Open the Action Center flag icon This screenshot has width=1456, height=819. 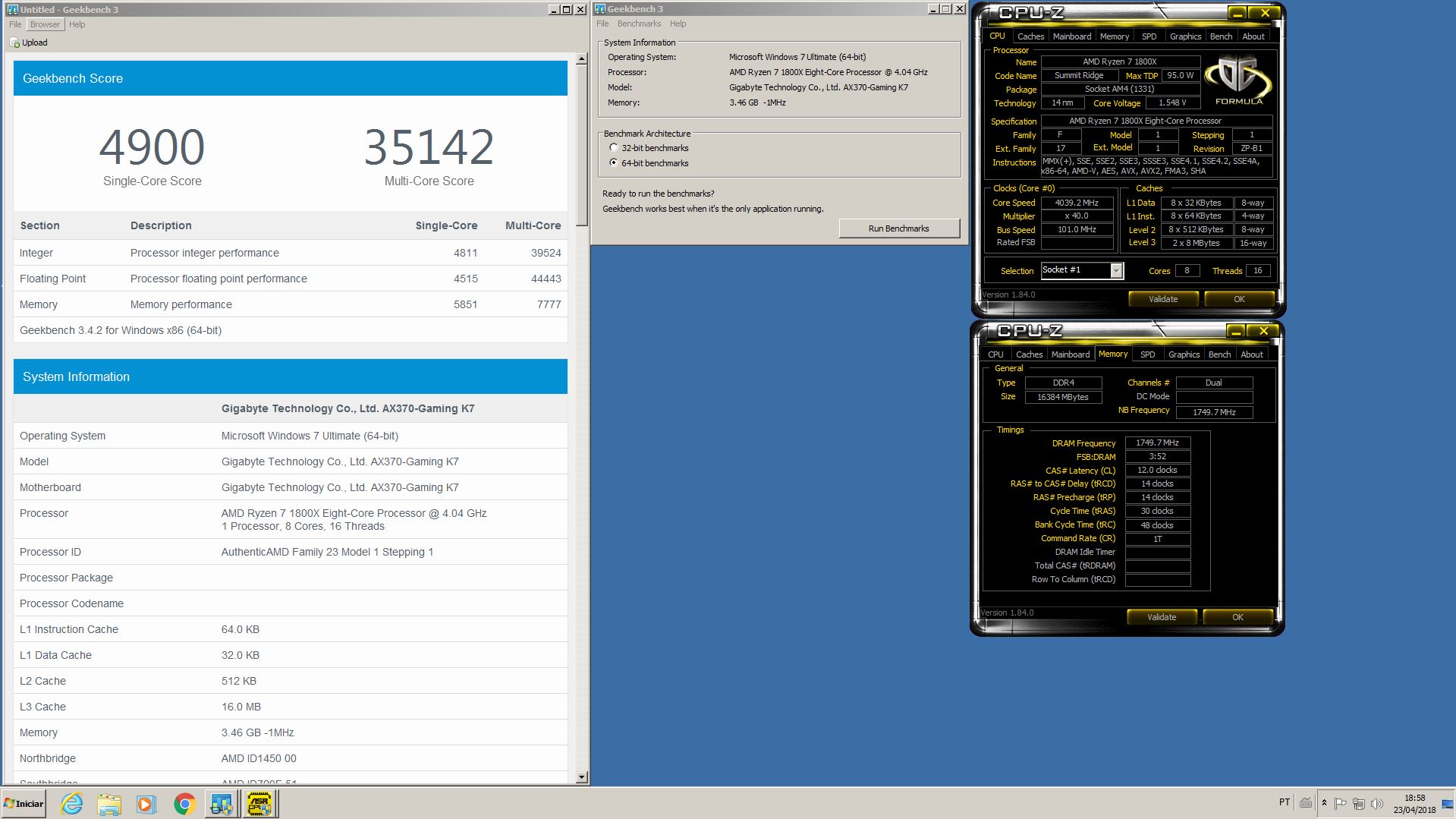[1341, 803]
